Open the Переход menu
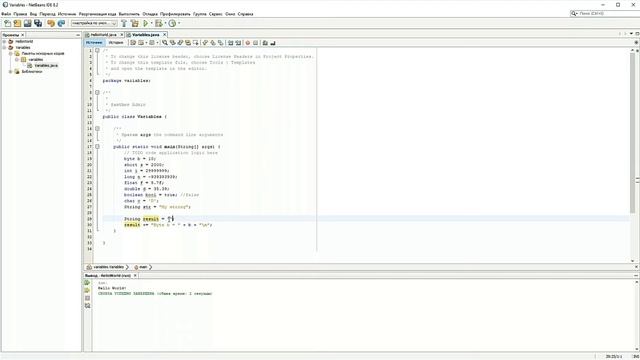This screenshot has height=360, width=640. click(47, 14)
